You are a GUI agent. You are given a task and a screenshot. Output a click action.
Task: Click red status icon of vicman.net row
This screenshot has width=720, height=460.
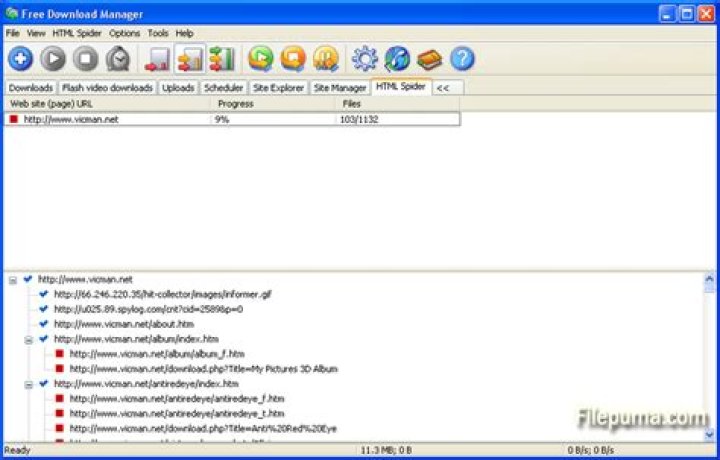[x=14, y=119]
